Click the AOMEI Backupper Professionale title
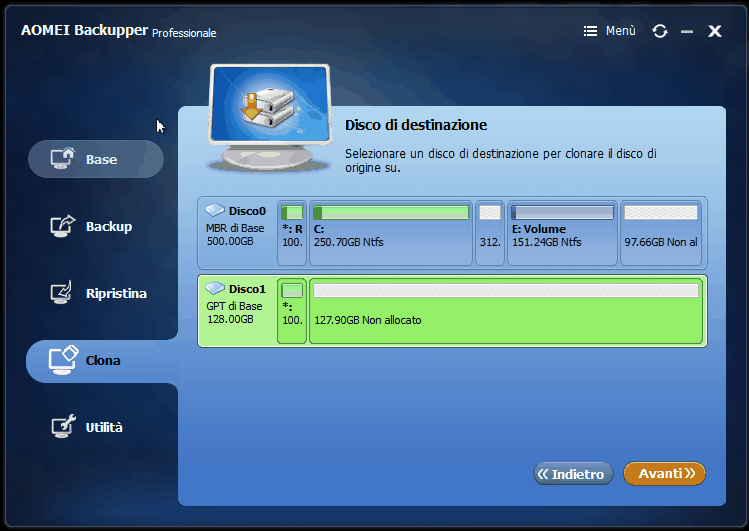Image resolution: width=749 pixels, height=531 pixels. (118, 31)
